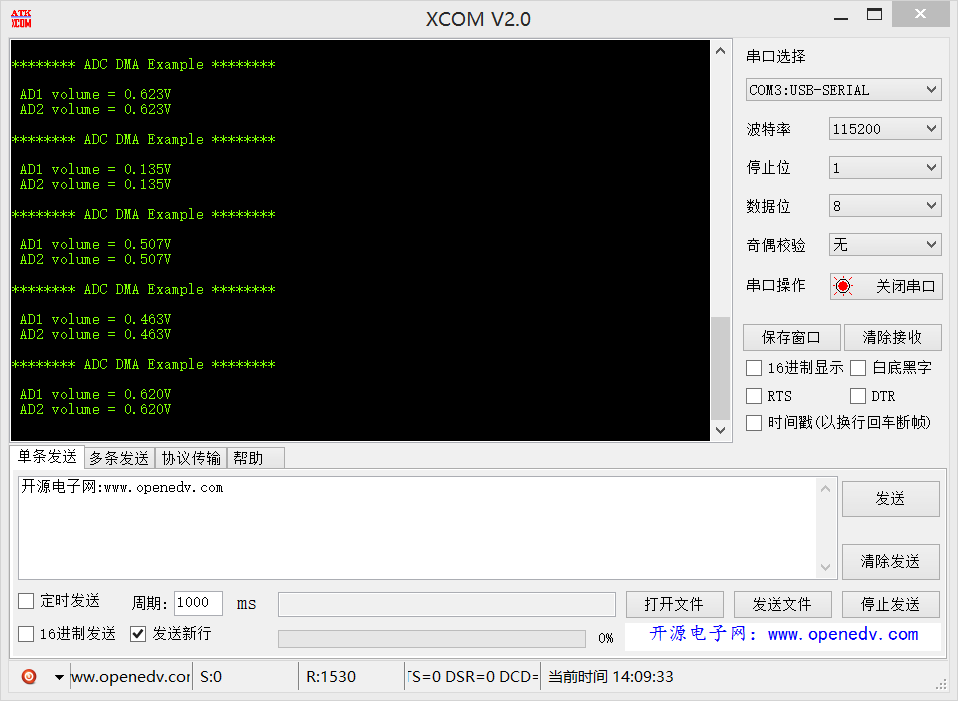This screenshot has height=701, width=958.
Task: Click the file path input field
Action: point(447,604)
